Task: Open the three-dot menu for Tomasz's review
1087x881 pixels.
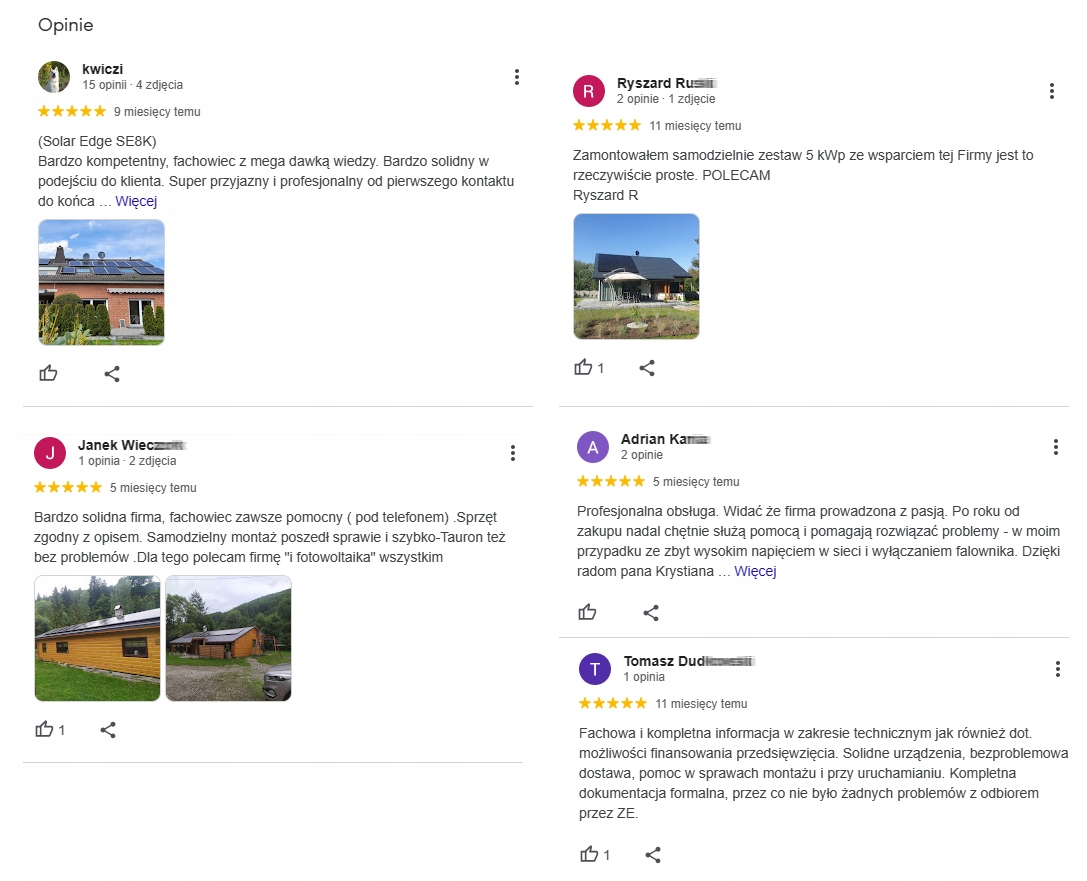Action: pyautogui.click(x=1058, y=668)
